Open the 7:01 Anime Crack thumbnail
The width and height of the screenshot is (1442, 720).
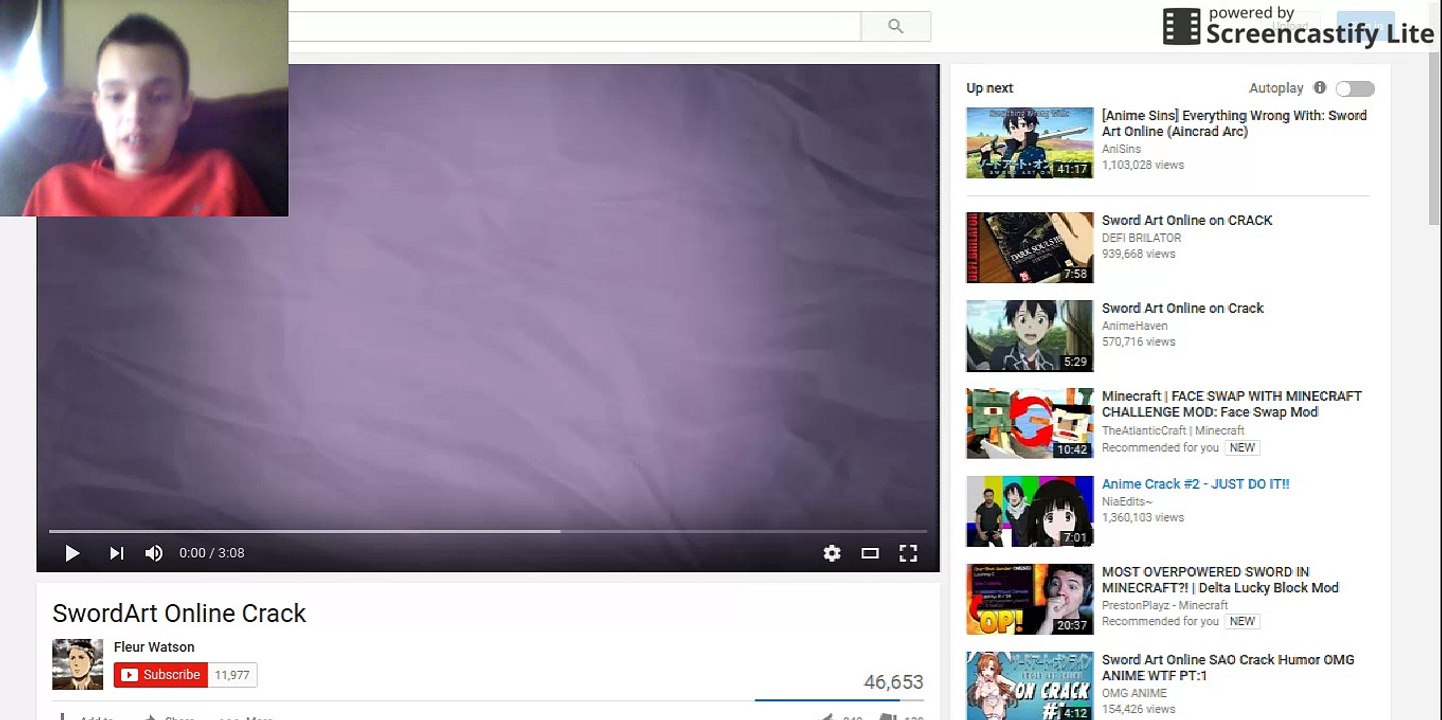(1030, 511)
